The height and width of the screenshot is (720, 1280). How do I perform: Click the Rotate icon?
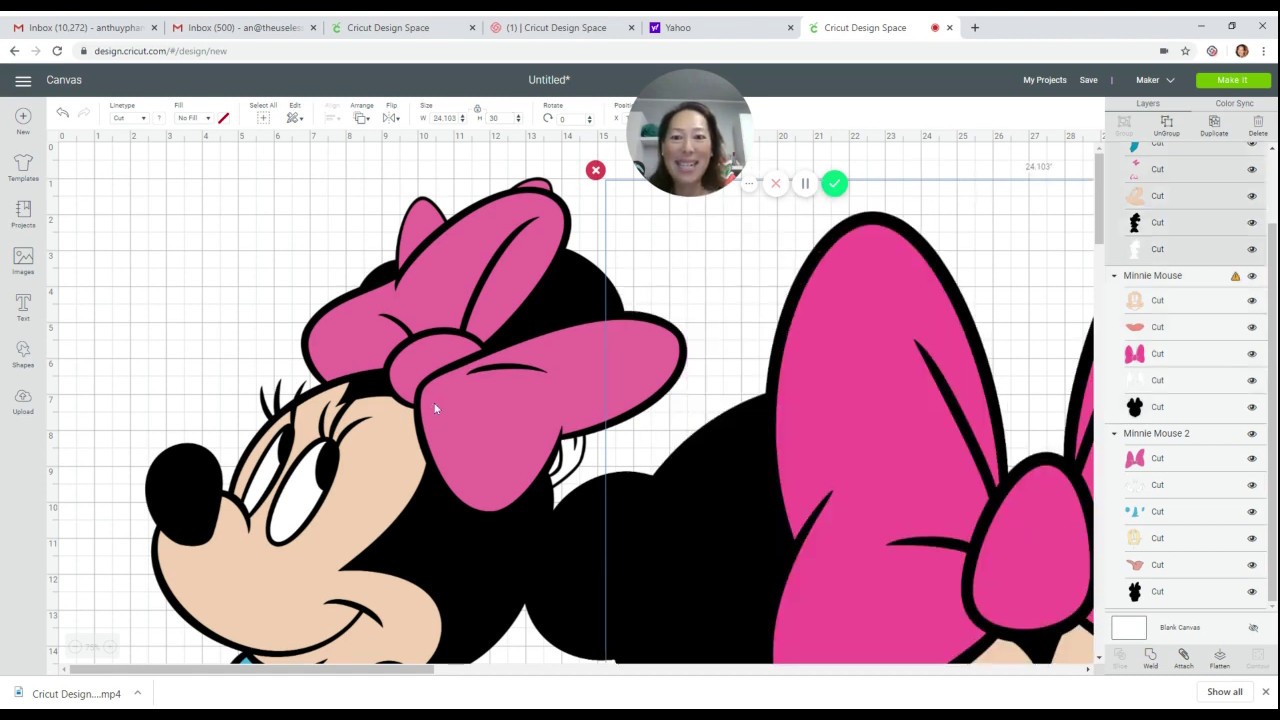(548, 118)
